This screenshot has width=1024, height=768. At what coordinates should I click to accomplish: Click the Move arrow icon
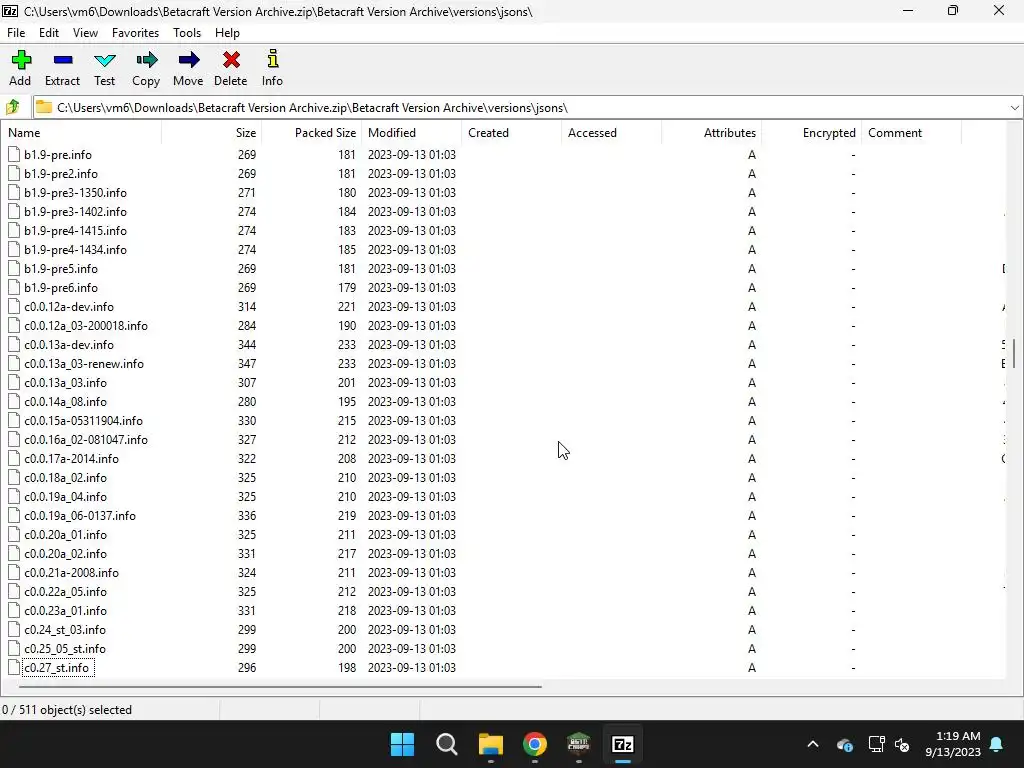point(189,61)
